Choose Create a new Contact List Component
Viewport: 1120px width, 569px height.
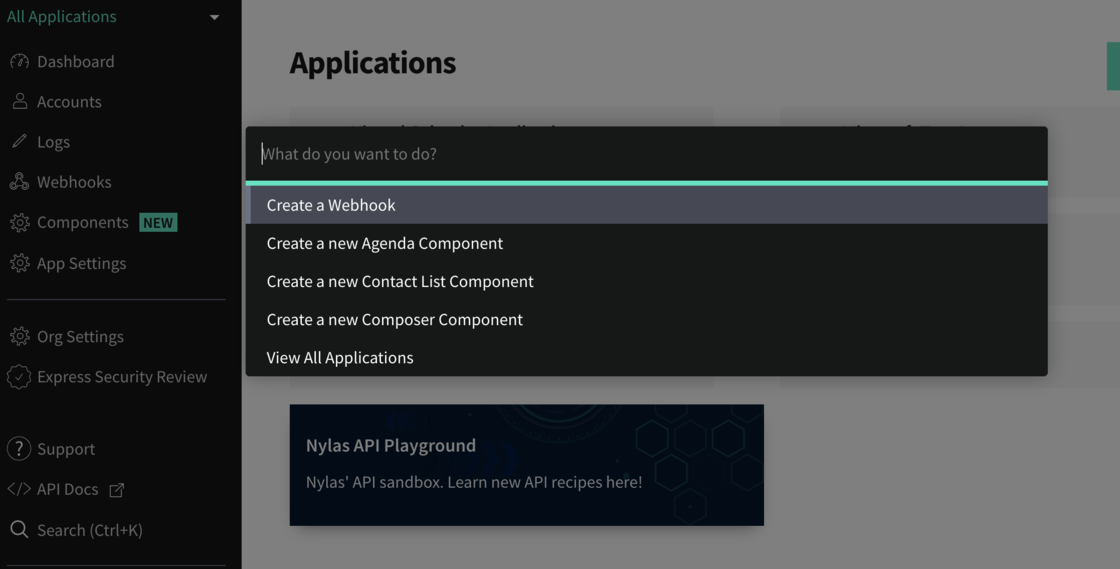pos(646,281)
